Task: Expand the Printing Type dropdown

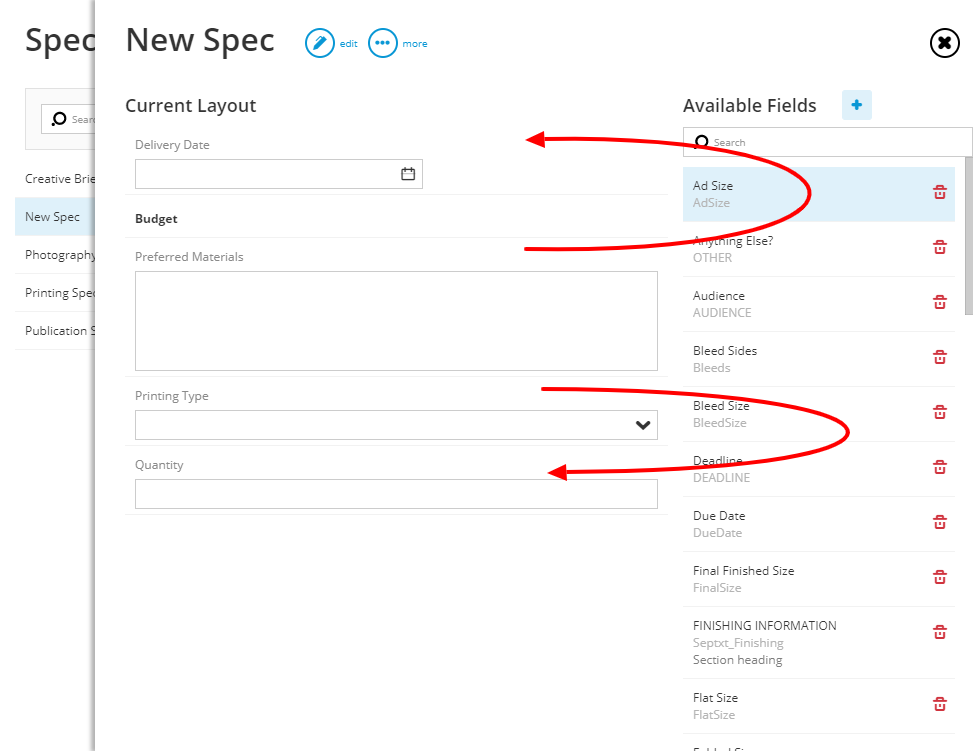Action: 643,425
